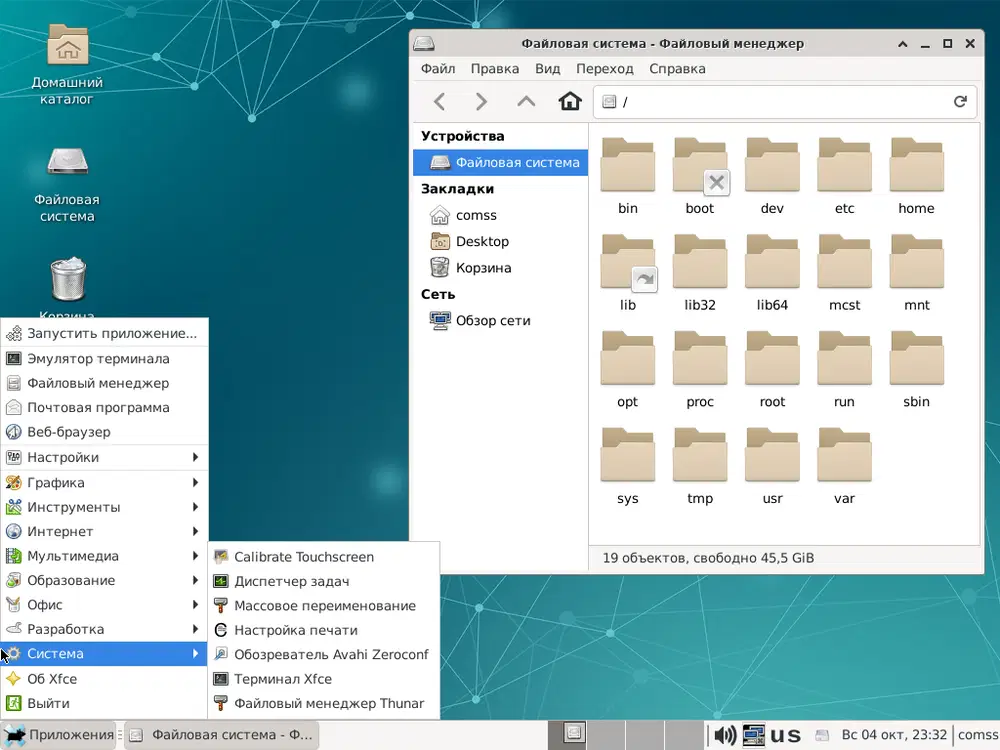Select Desktop bookmark in the sidebar
The width and height of the screenshot is (1000, 750).
[x=482, y=241]
